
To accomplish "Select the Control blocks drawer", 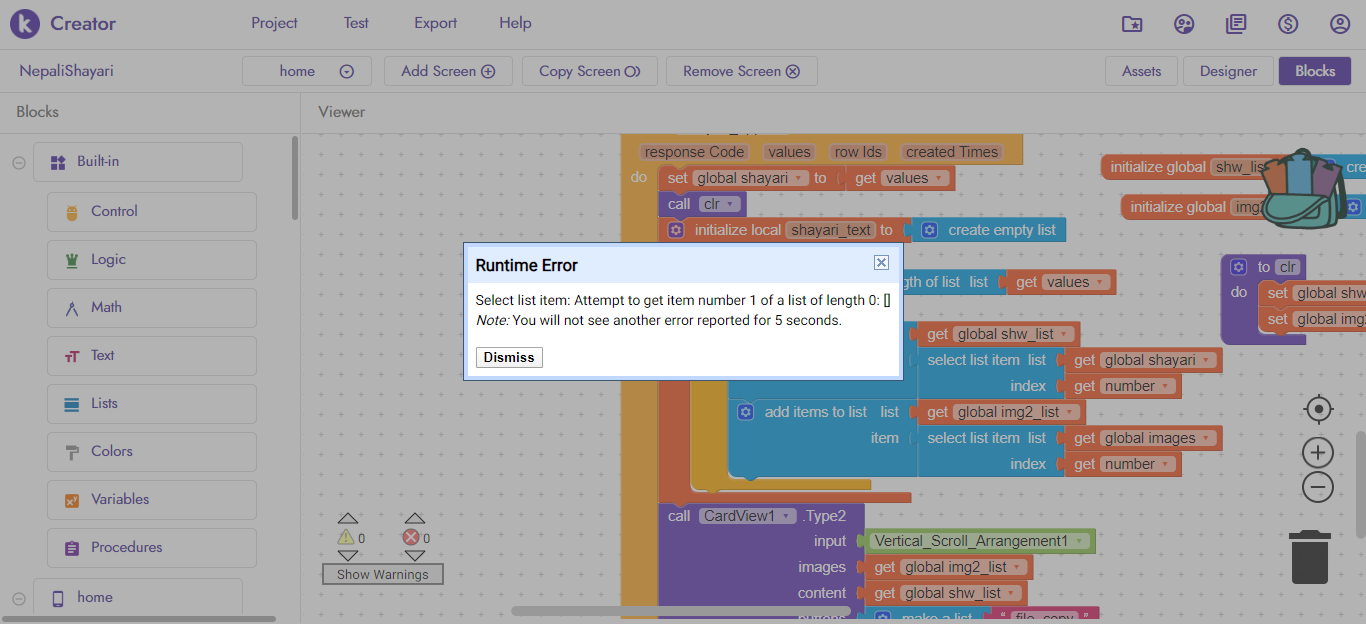I will pos(152,212).
